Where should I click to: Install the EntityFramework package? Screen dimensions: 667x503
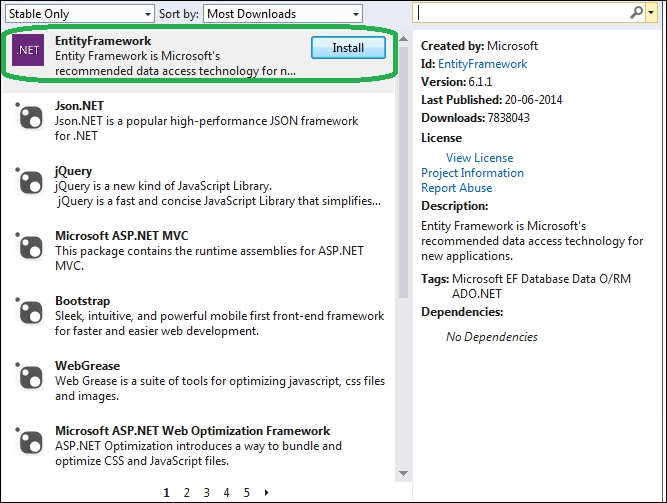coord(348,48)
